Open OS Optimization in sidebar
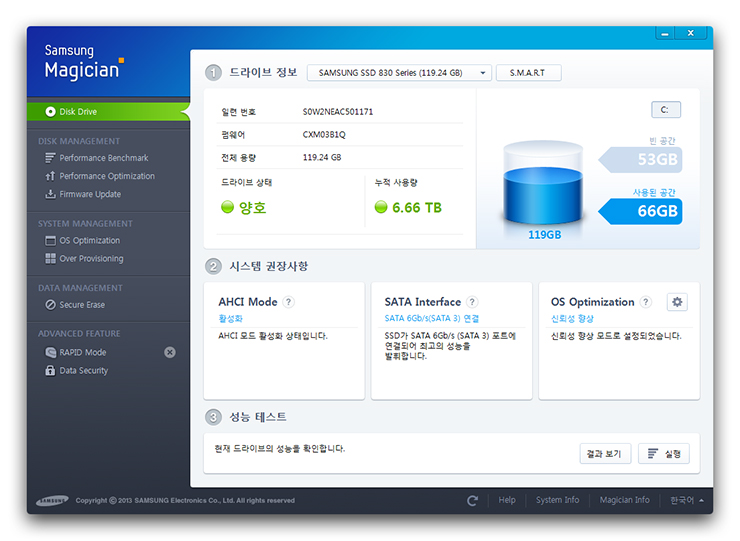 (89, 240)
